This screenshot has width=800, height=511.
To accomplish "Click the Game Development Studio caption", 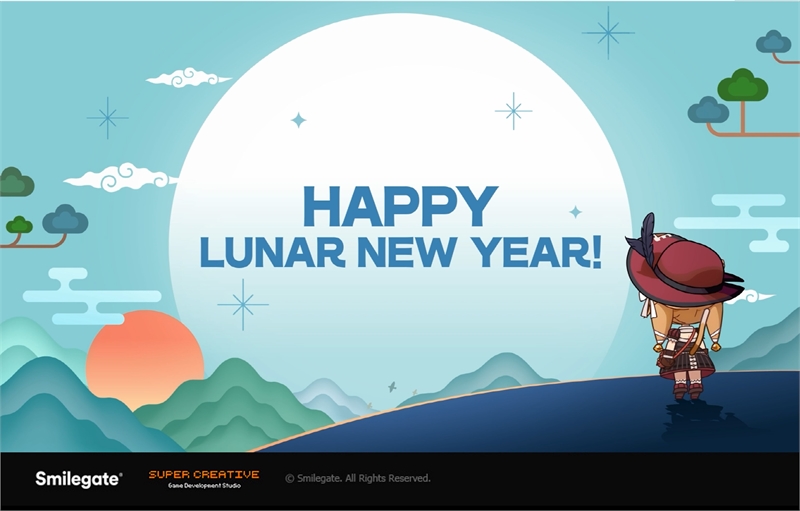I will tap(204, 486).
